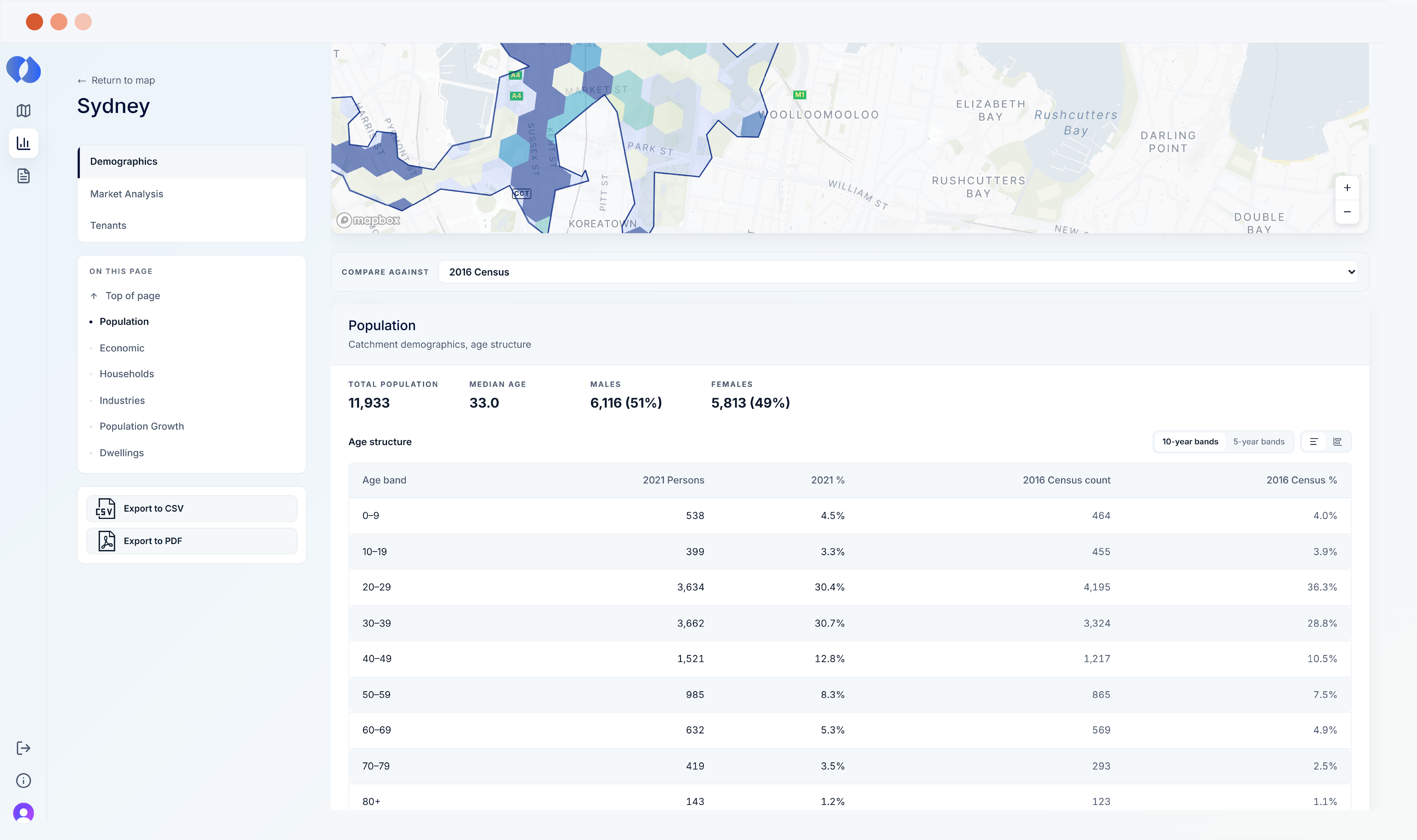Open the user profile avatar
The width and height of the screenshot is (1417, 840).
(x=23, y=813)
